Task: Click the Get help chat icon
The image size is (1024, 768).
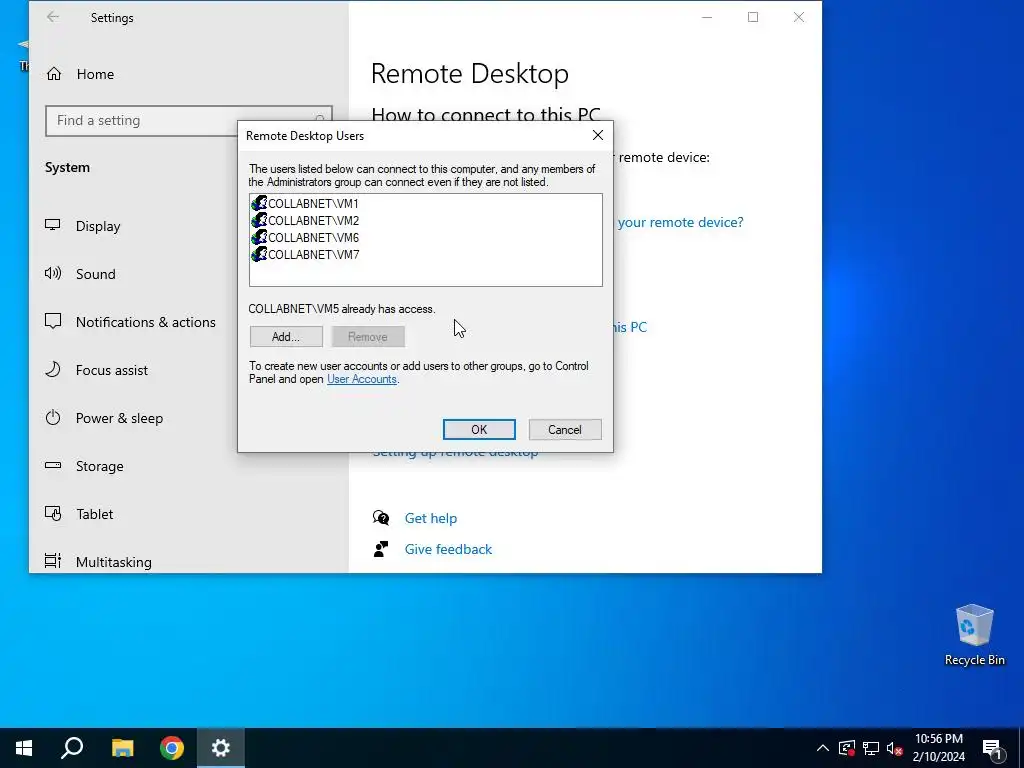Action: click(x=381, y=519)
